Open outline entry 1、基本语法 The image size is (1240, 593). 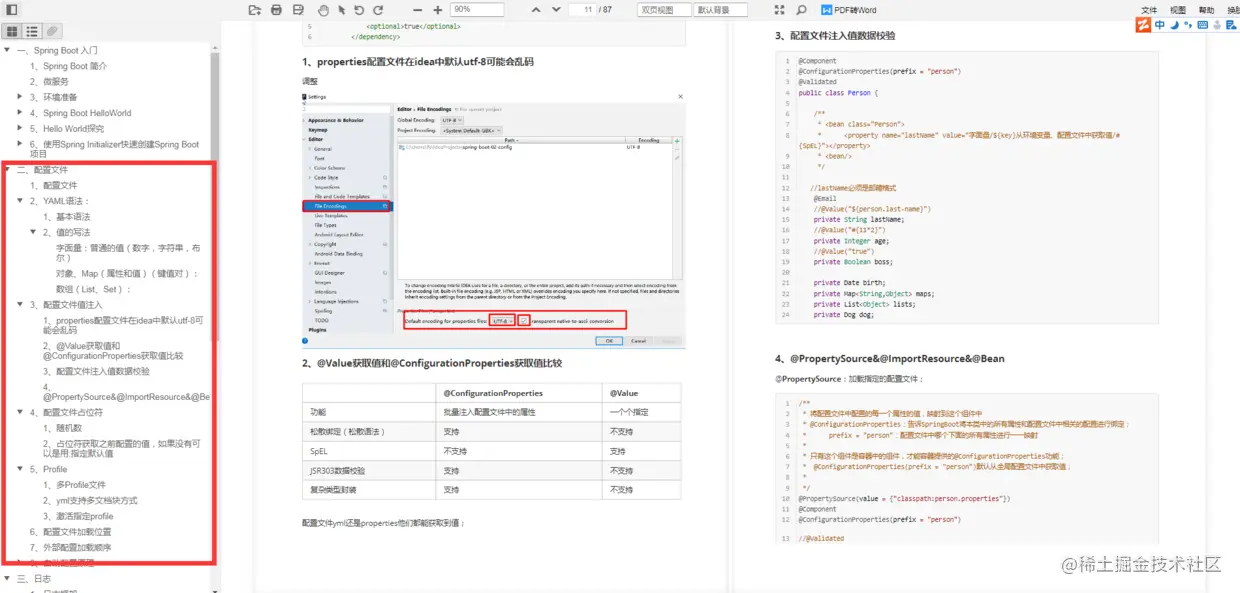point(66,217)
